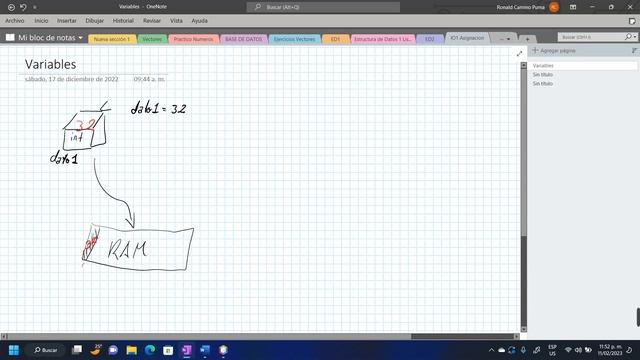Viewport: 640px width, 360px height.
Task: Open the Chat app from taskbar
Action: (x=113, y=350)
